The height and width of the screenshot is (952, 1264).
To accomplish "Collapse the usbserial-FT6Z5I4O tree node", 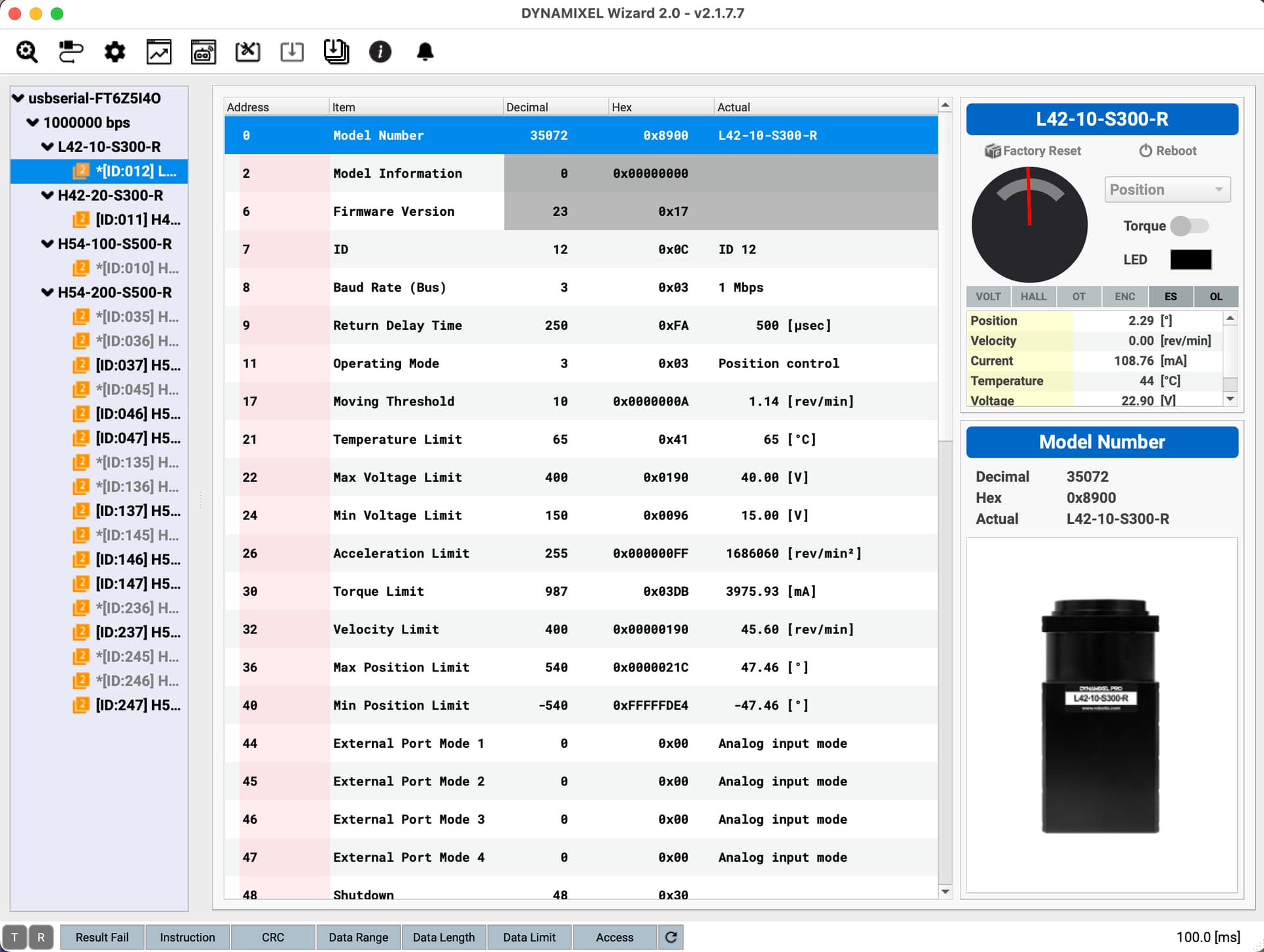I will pyautogui.click(x=18, y=98).
